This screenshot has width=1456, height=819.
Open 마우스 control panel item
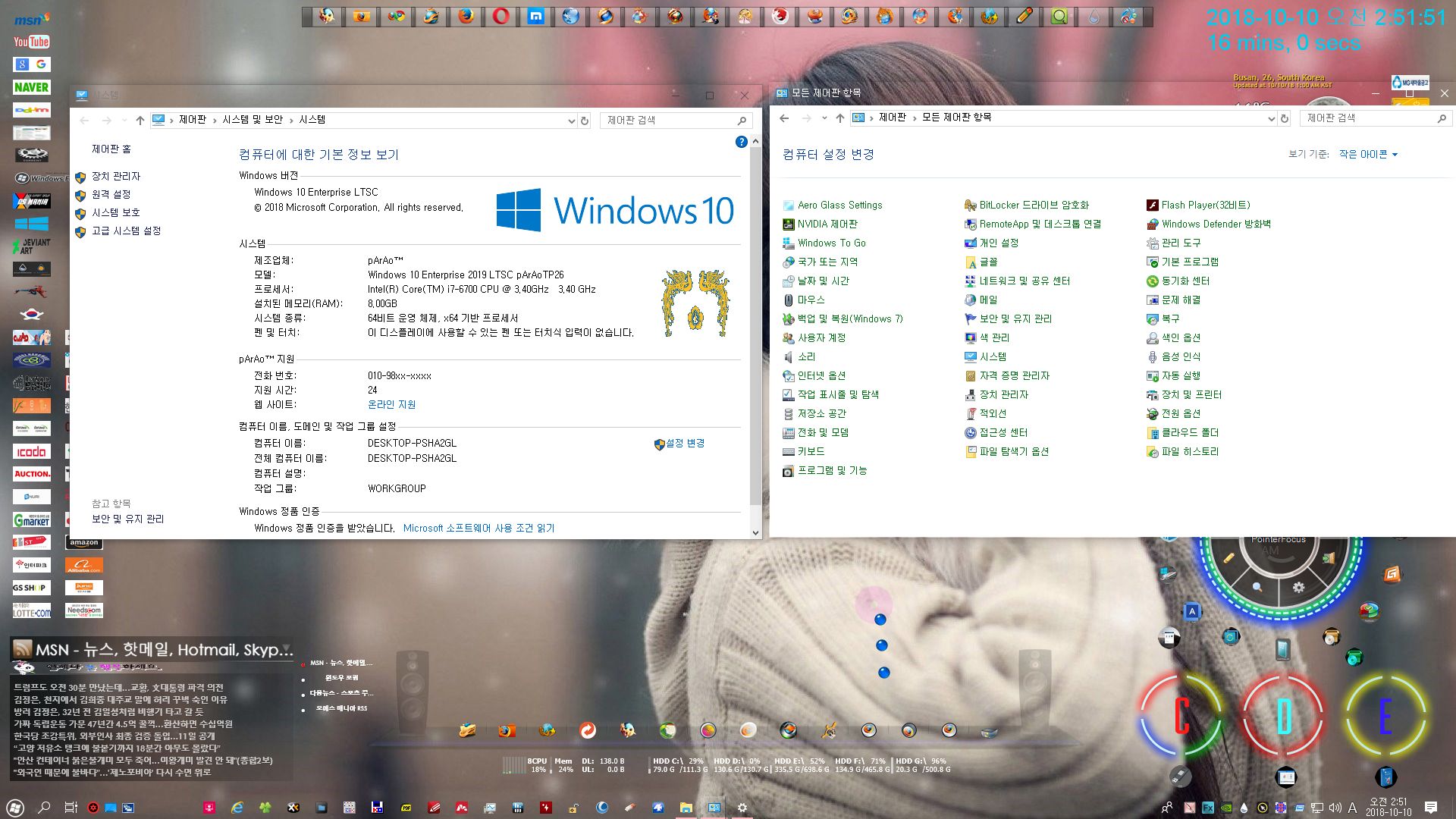[804, 300]
